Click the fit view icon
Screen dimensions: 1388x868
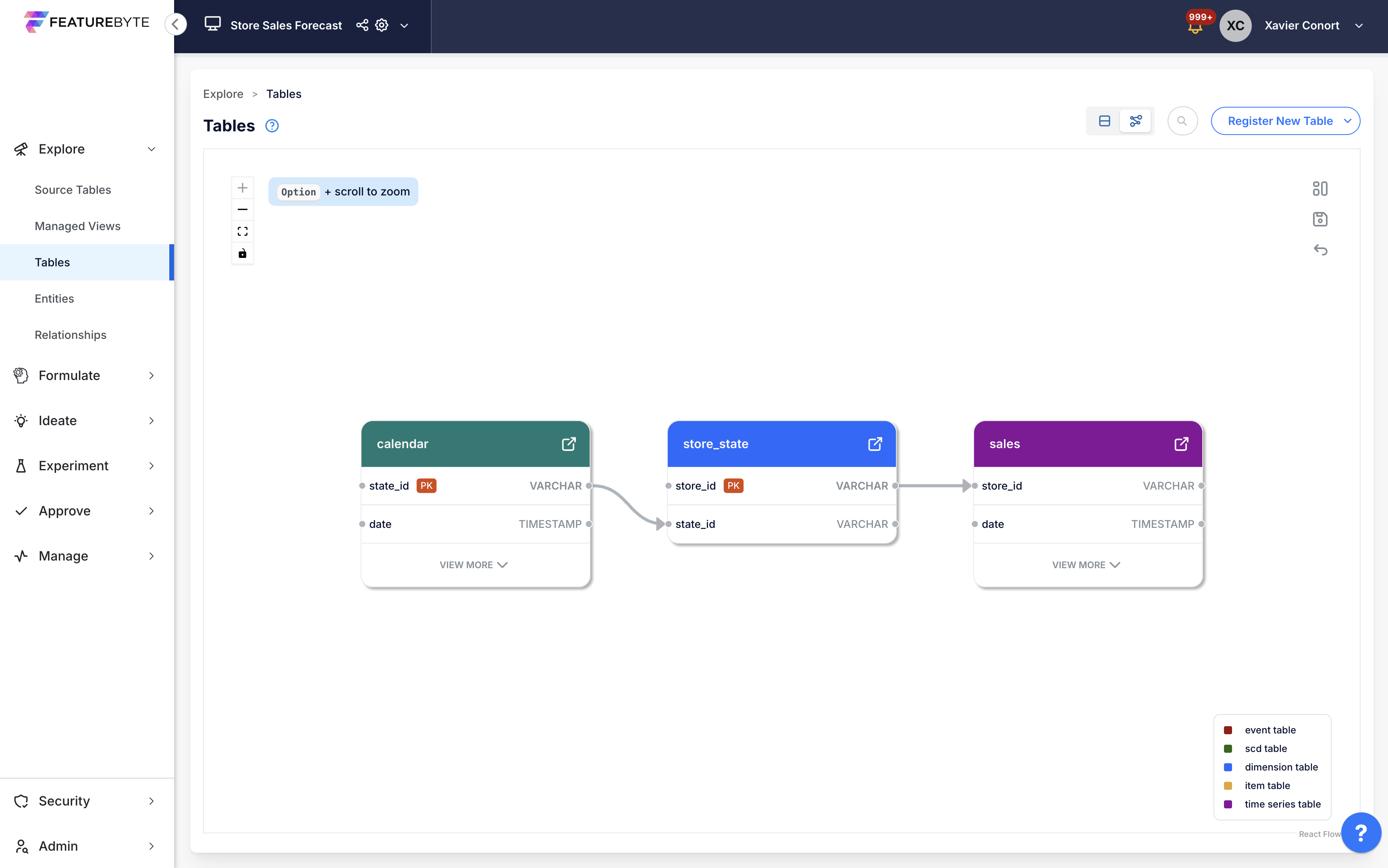tap(242, 231)
